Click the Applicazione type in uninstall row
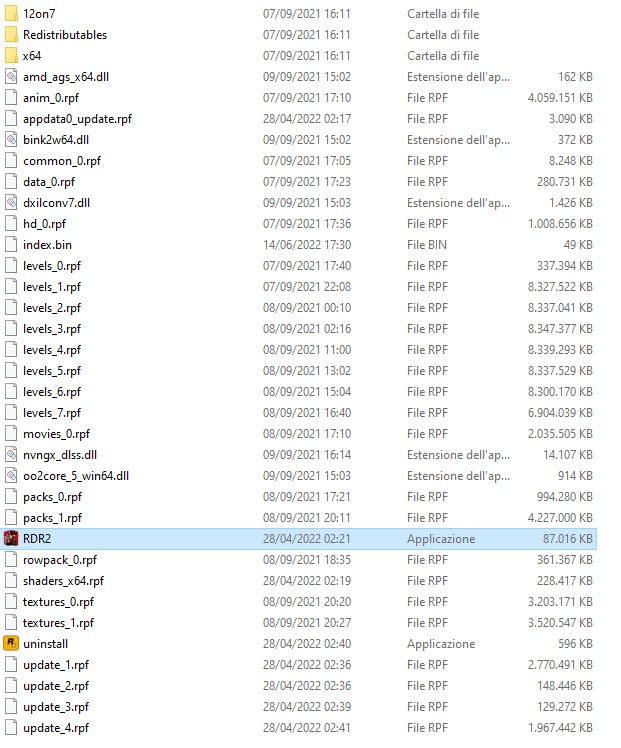 [x=441, y=643]
